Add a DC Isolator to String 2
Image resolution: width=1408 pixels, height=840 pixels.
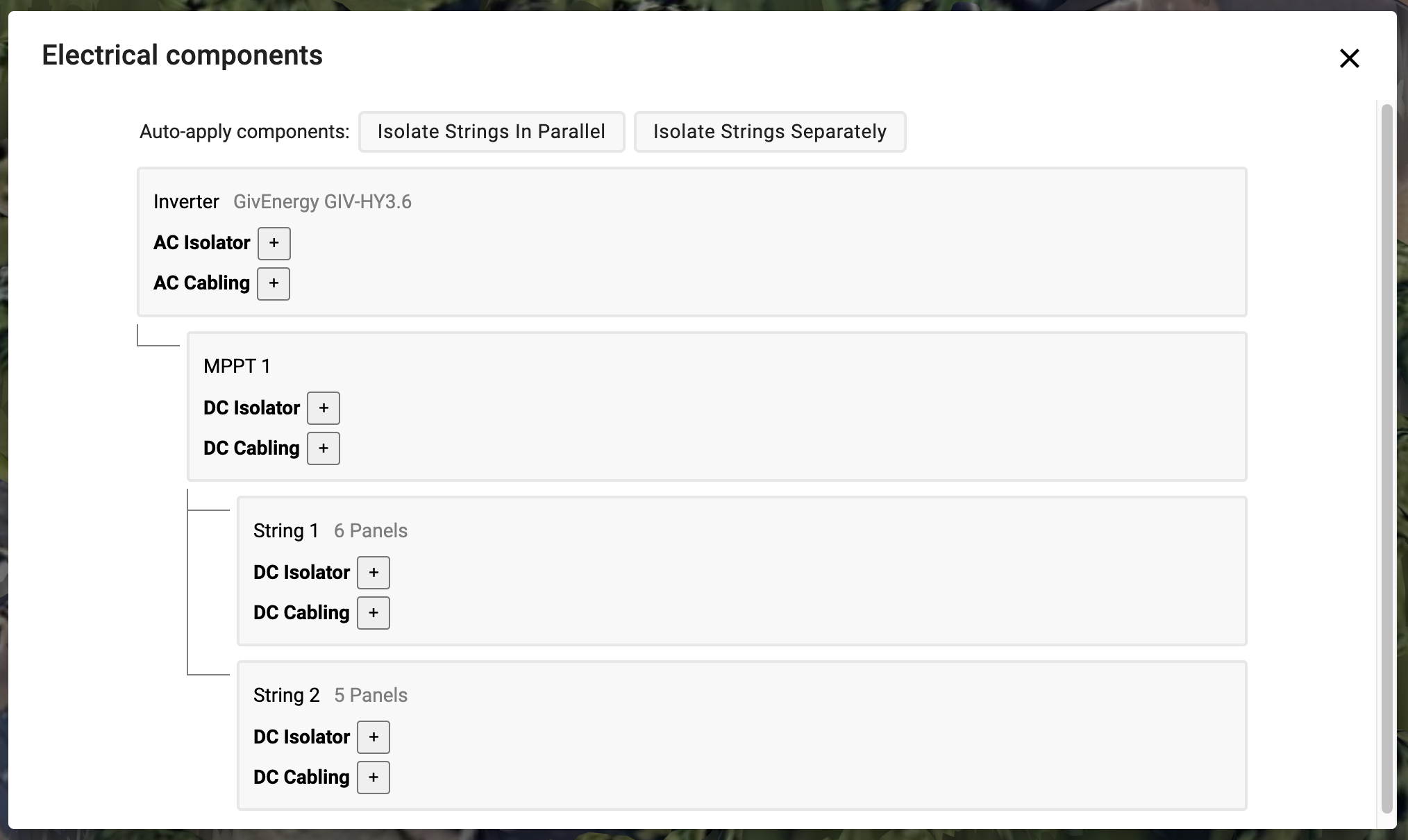374,737
